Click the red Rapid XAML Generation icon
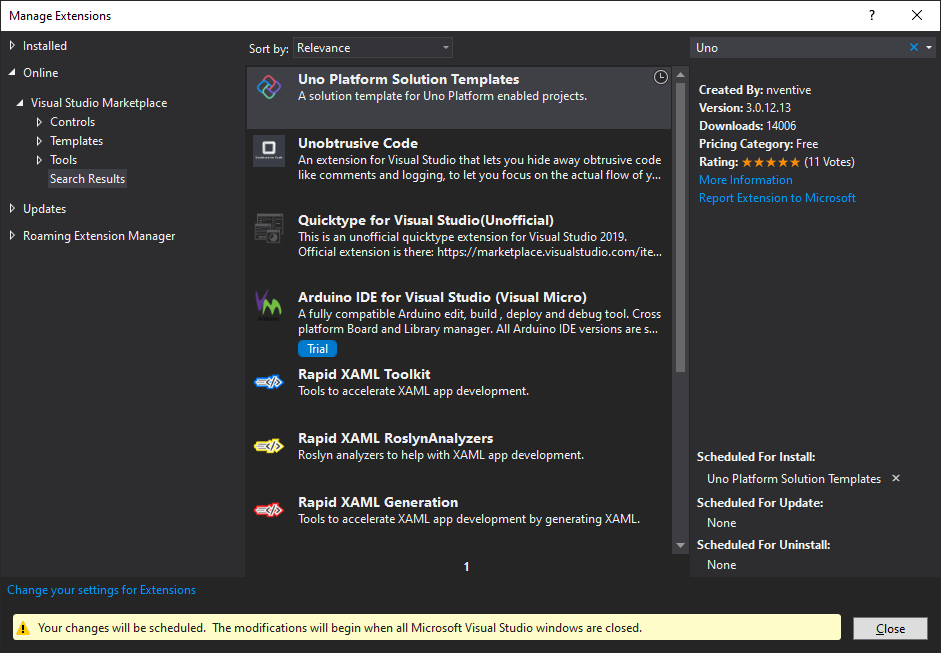The width and height of the screenshot is (941, 653). click(x=269, y=510)
